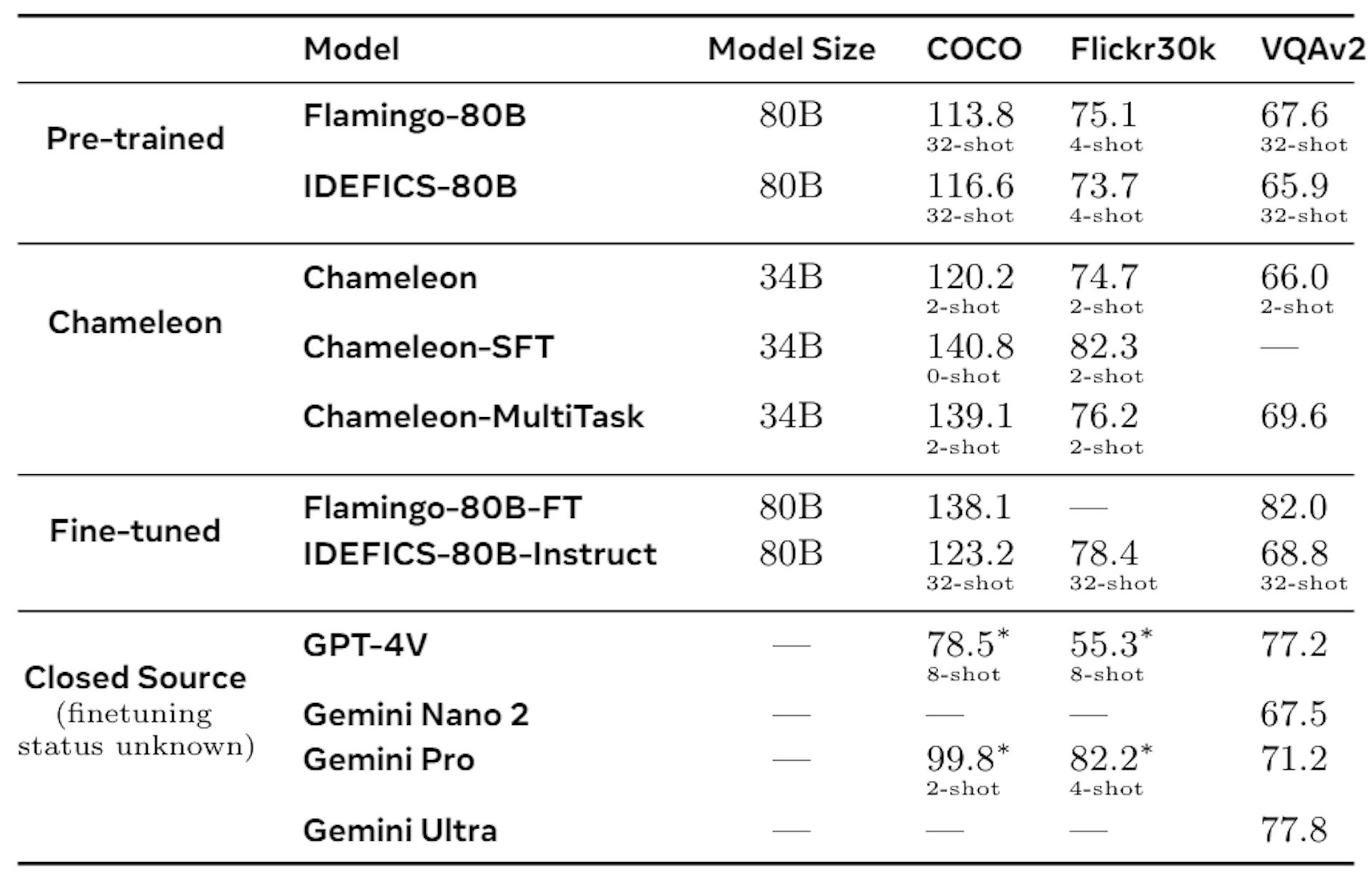The width and height of the screenshot is (1372, 880).
Task: Click the Model column header
Action: coord(351,49)
